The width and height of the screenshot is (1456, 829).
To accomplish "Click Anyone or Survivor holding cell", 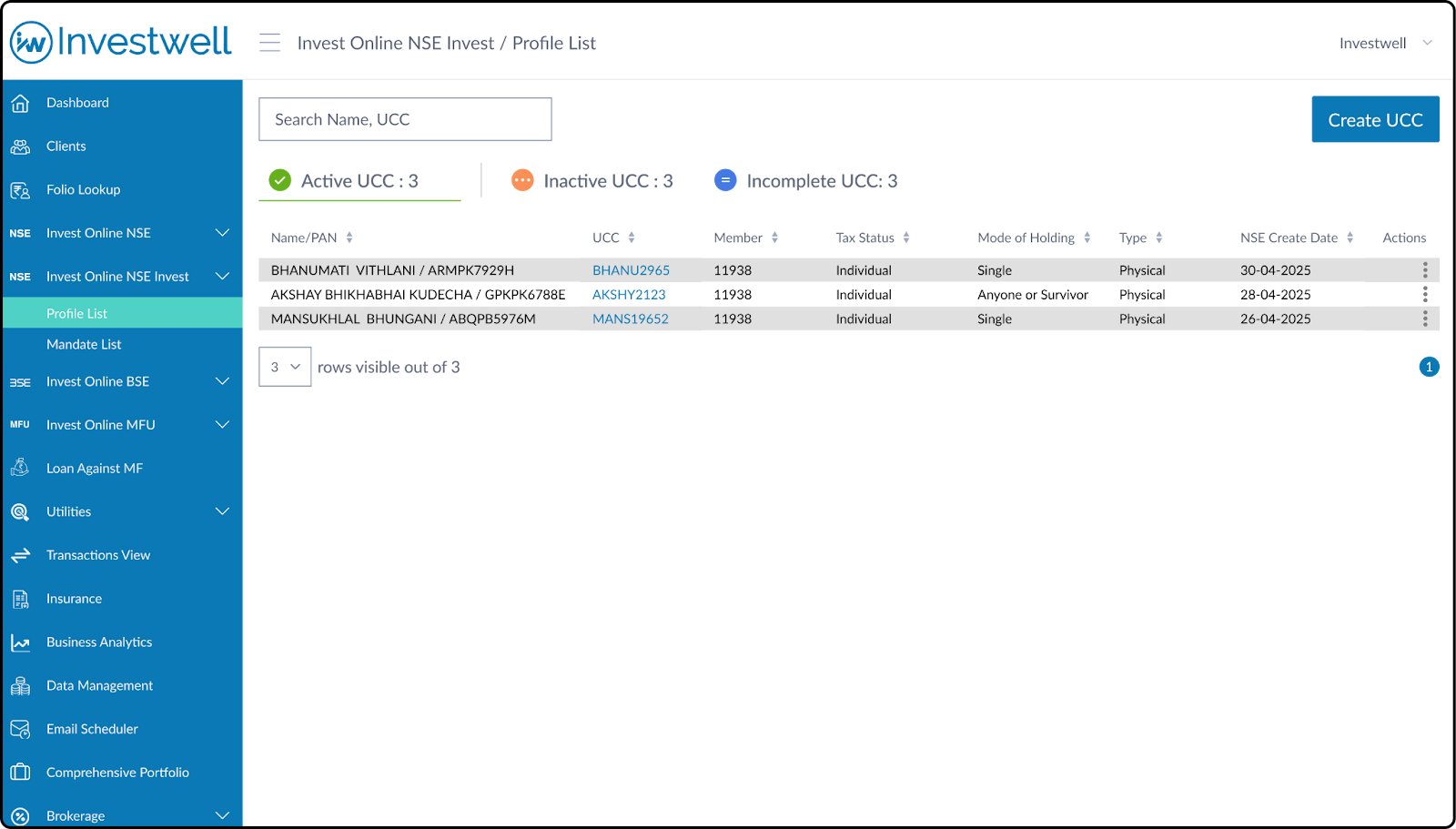I will (1033, 295).
